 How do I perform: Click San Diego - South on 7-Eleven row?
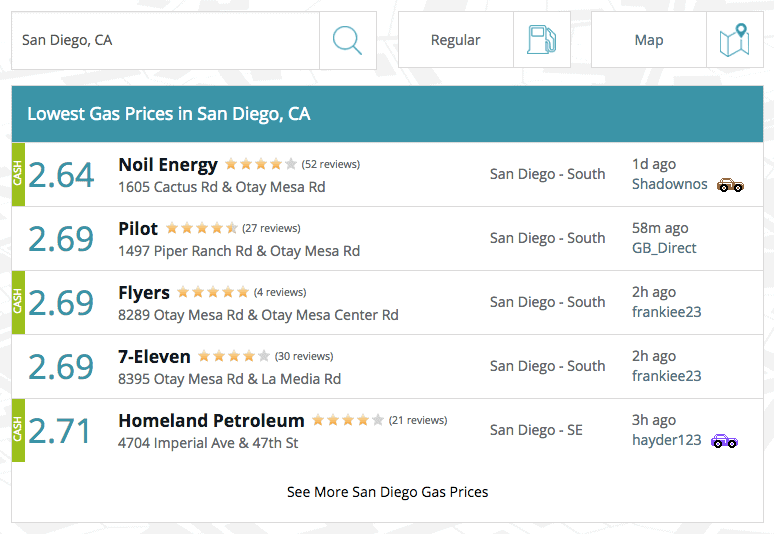(547, 366)
